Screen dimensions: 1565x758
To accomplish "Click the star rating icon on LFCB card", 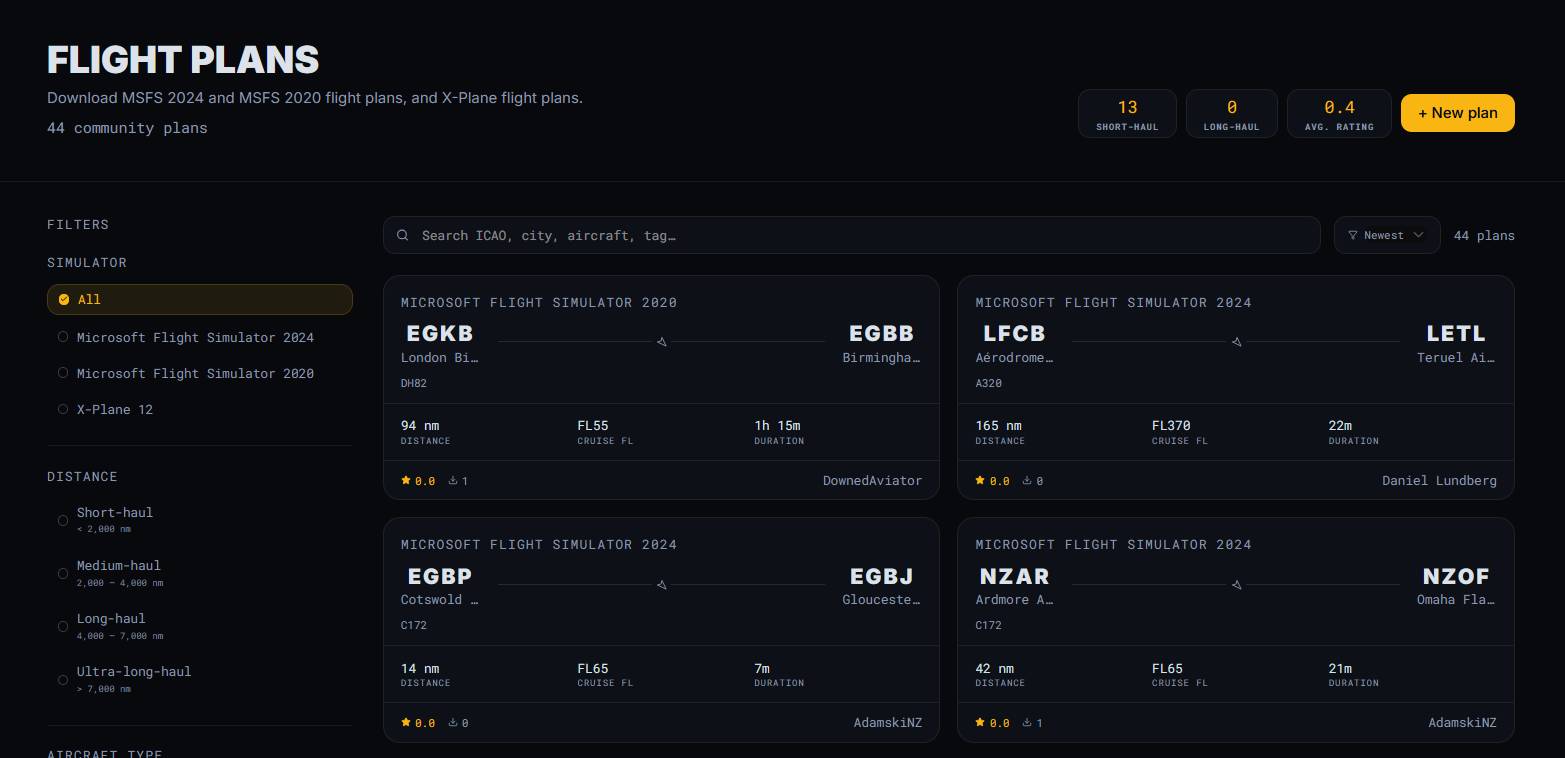I will (x=980, y=480).
